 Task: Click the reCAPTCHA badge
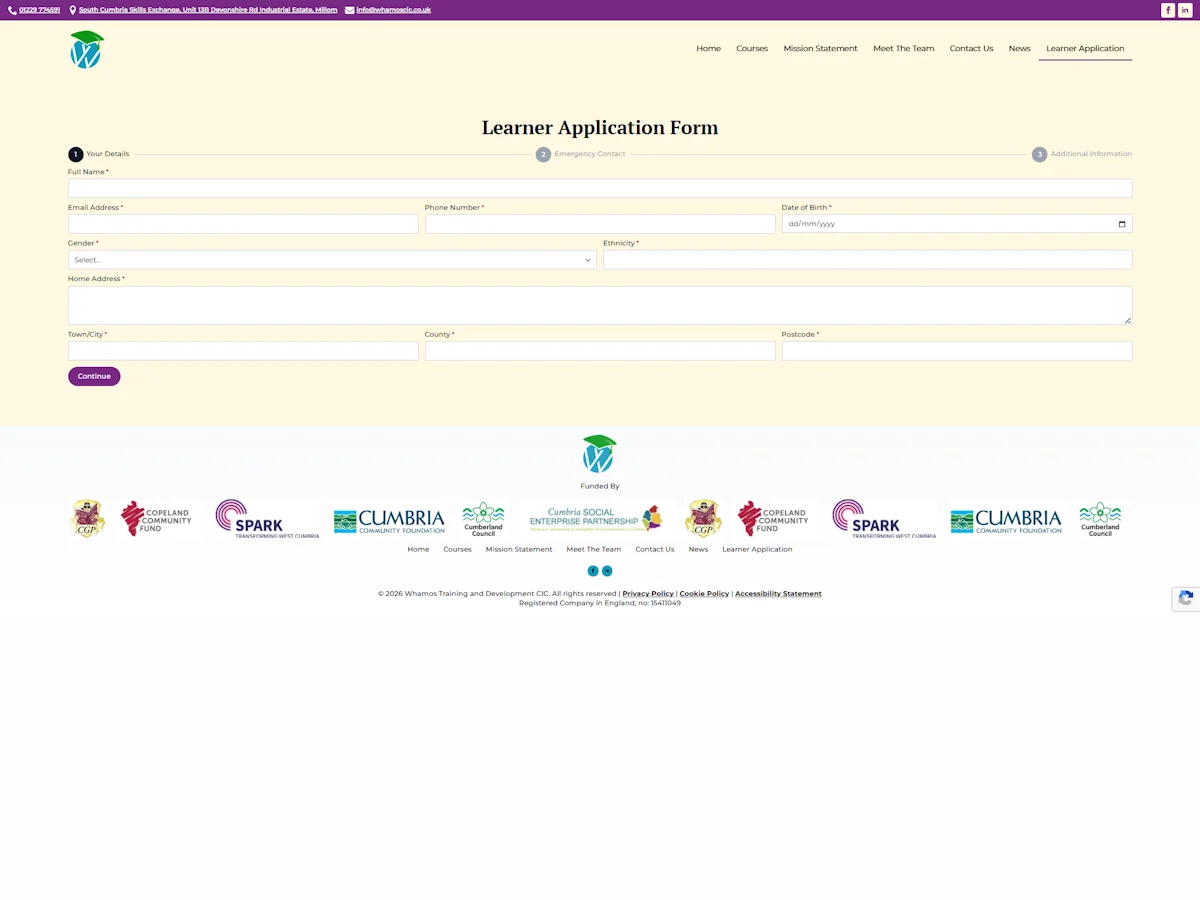1186,599
